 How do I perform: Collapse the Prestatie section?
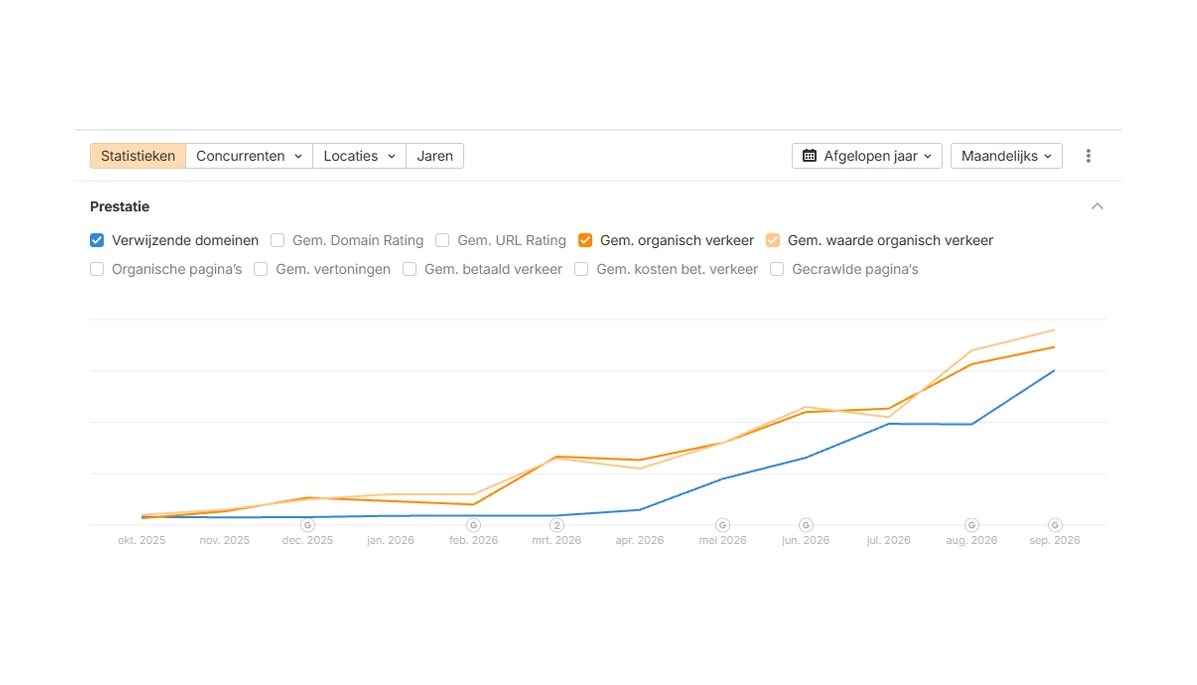[x=1097, y=206]
